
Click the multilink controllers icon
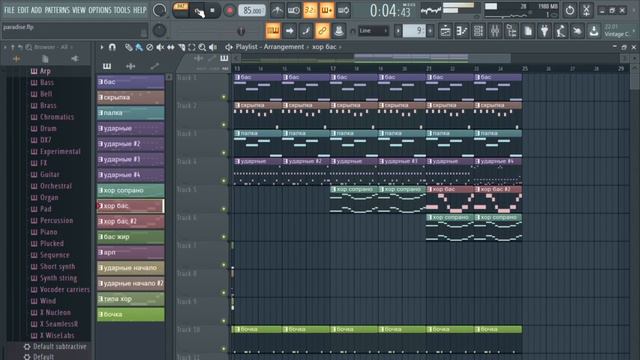click(x=338, y=31)
